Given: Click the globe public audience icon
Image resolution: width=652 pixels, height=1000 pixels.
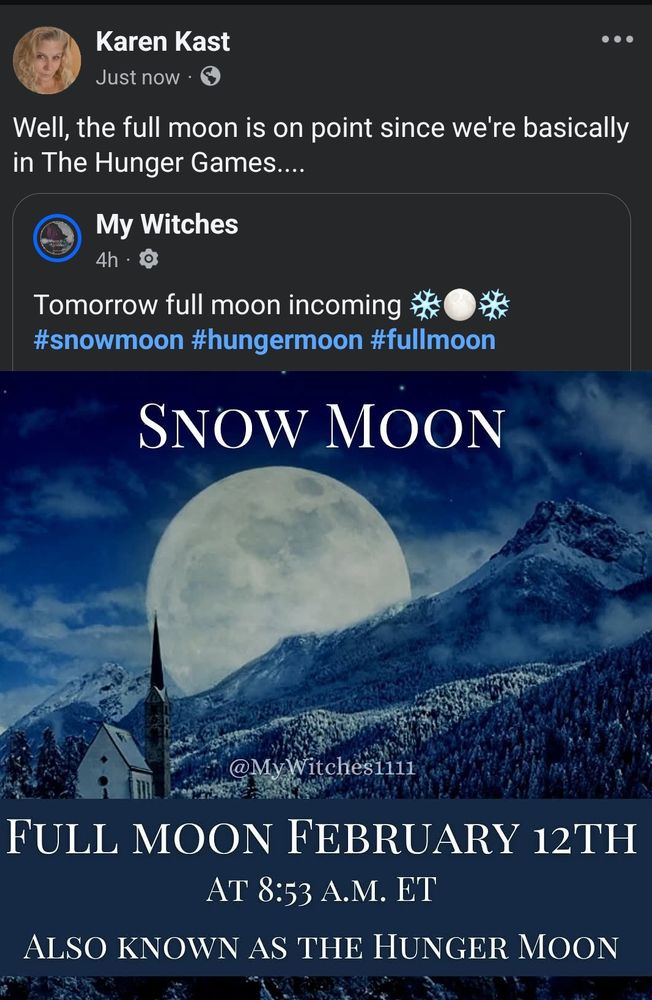Looking at the screenshot, I should point(211,77).
